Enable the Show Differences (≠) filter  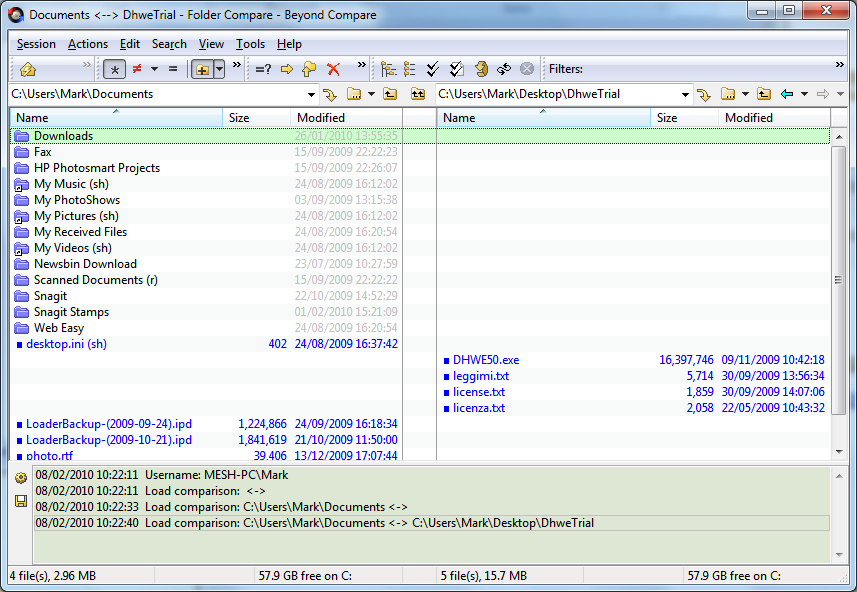(135, 68)
